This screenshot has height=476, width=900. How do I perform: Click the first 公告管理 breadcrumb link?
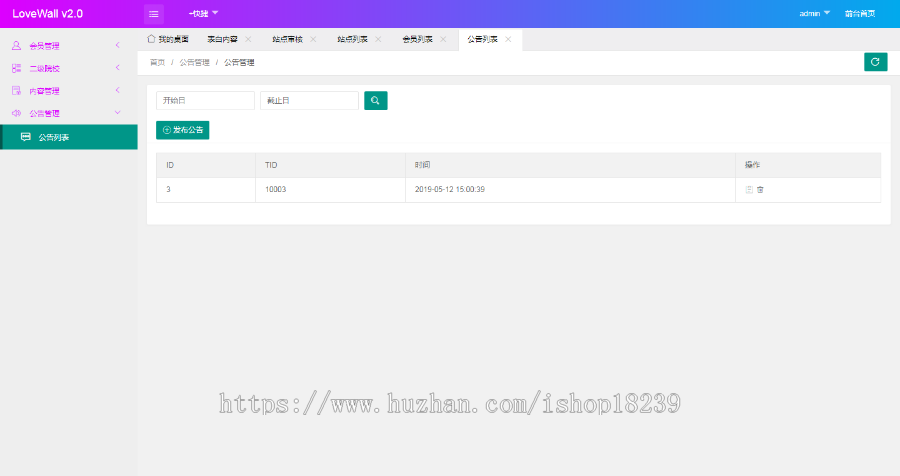coord(194,62)
